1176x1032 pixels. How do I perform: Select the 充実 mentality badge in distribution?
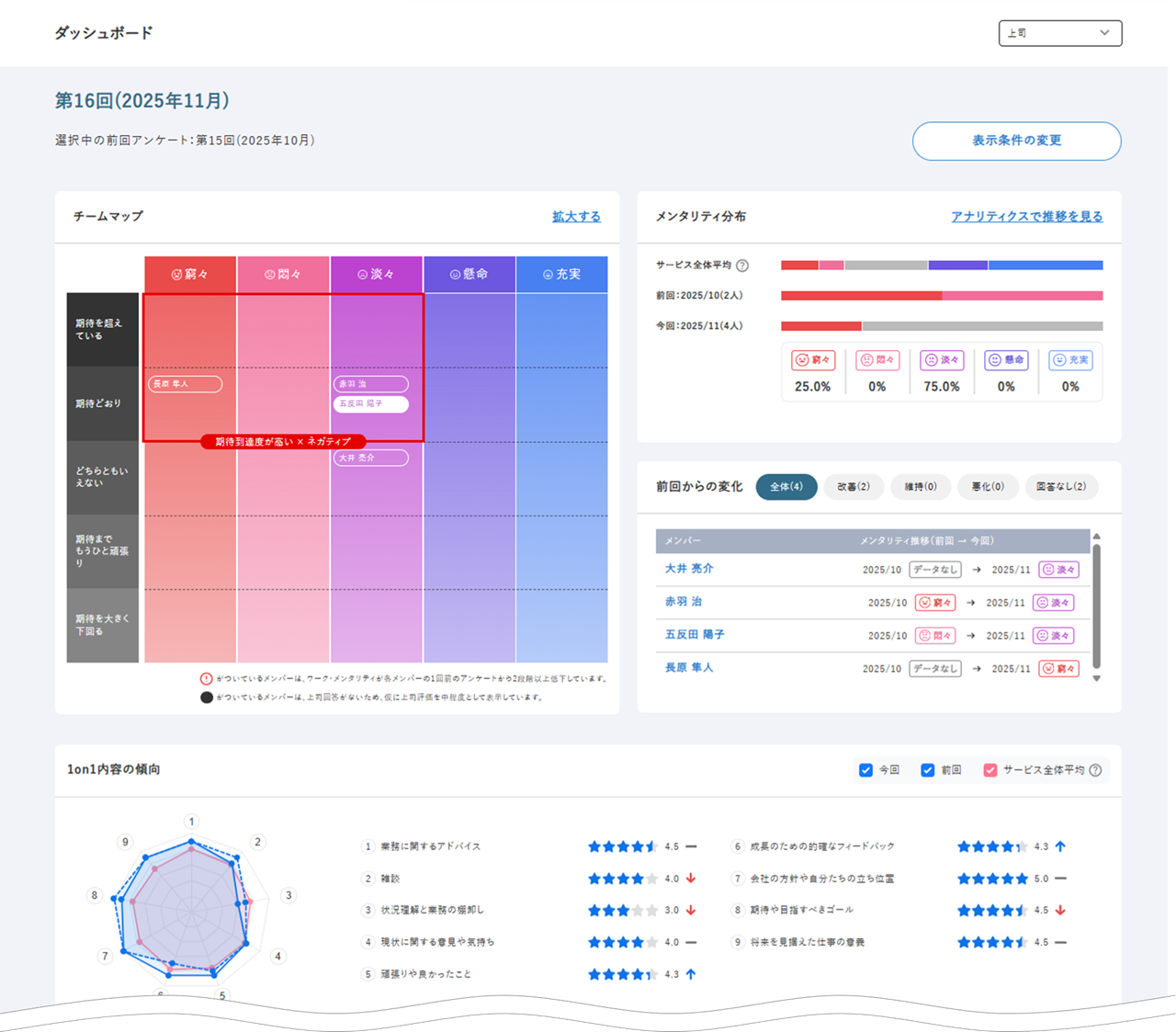(x=1070, y=360)
